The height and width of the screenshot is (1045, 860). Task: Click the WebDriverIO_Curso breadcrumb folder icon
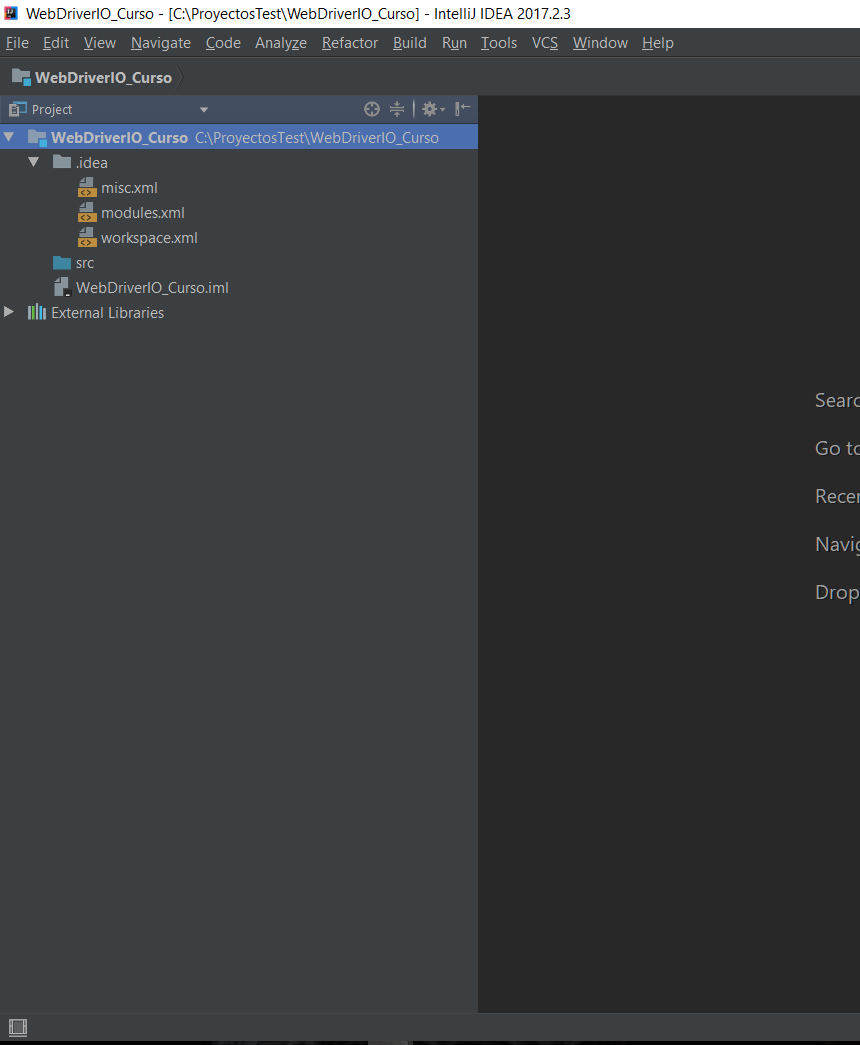click(21, 77)
